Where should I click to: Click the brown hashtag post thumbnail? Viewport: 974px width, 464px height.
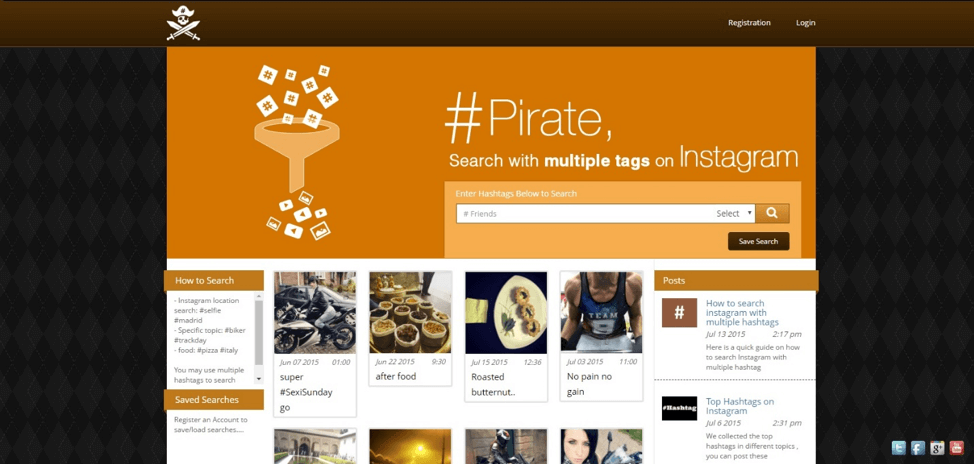(x=679, y=312)
